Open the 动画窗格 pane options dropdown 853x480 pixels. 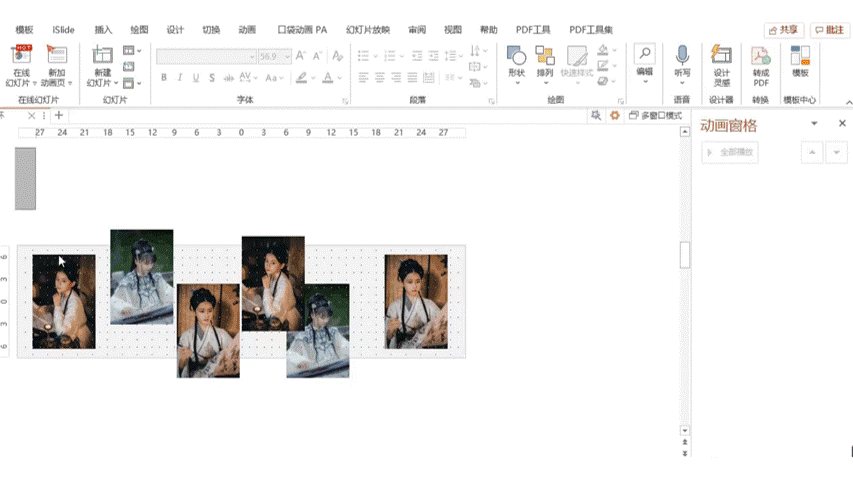(x=814, y=124)
